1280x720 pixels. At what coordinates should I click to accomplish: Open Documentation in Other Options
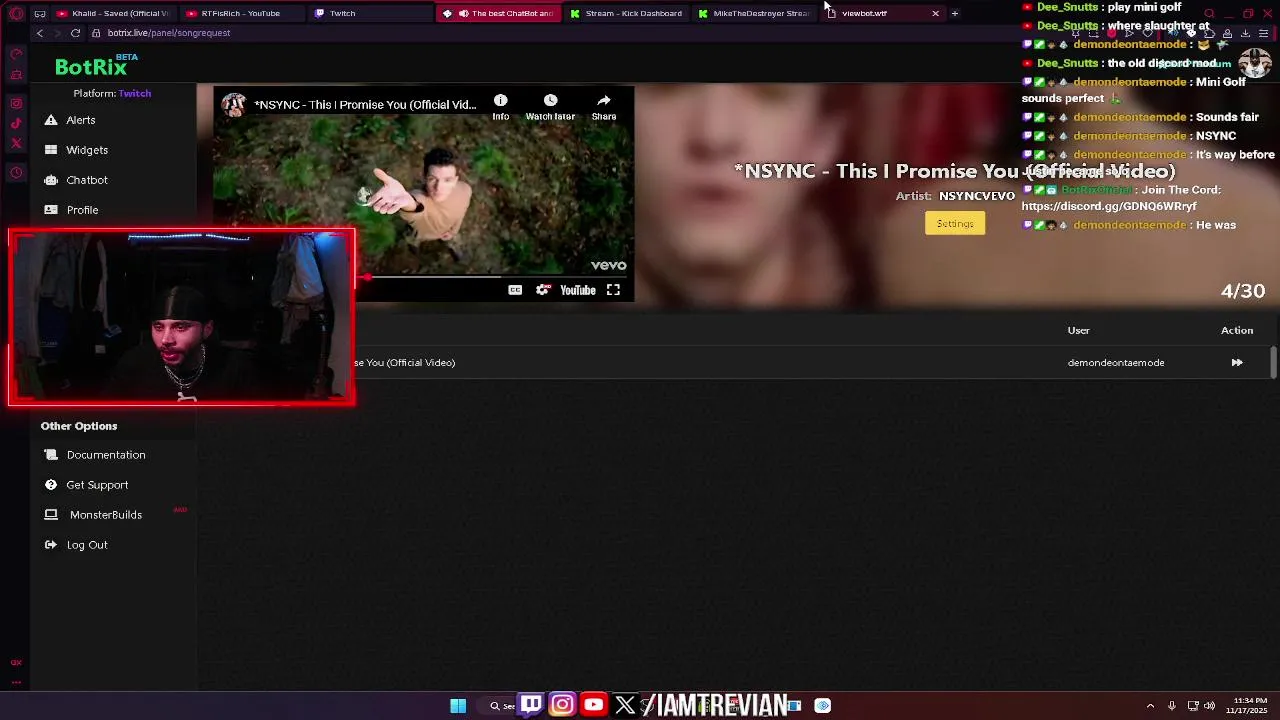[x=106, y=455]
